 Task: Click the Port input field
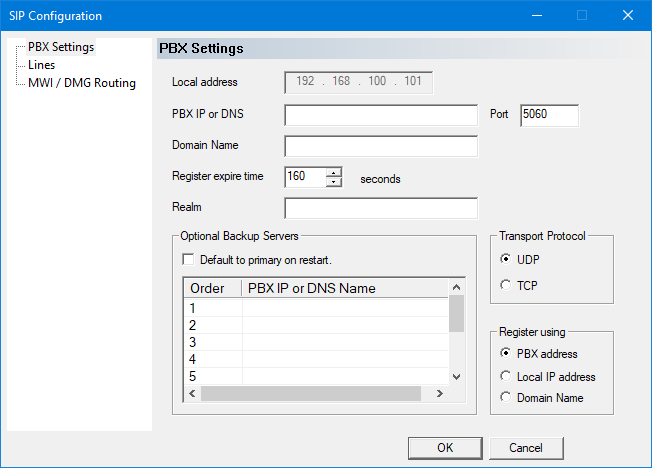(549, 116)
